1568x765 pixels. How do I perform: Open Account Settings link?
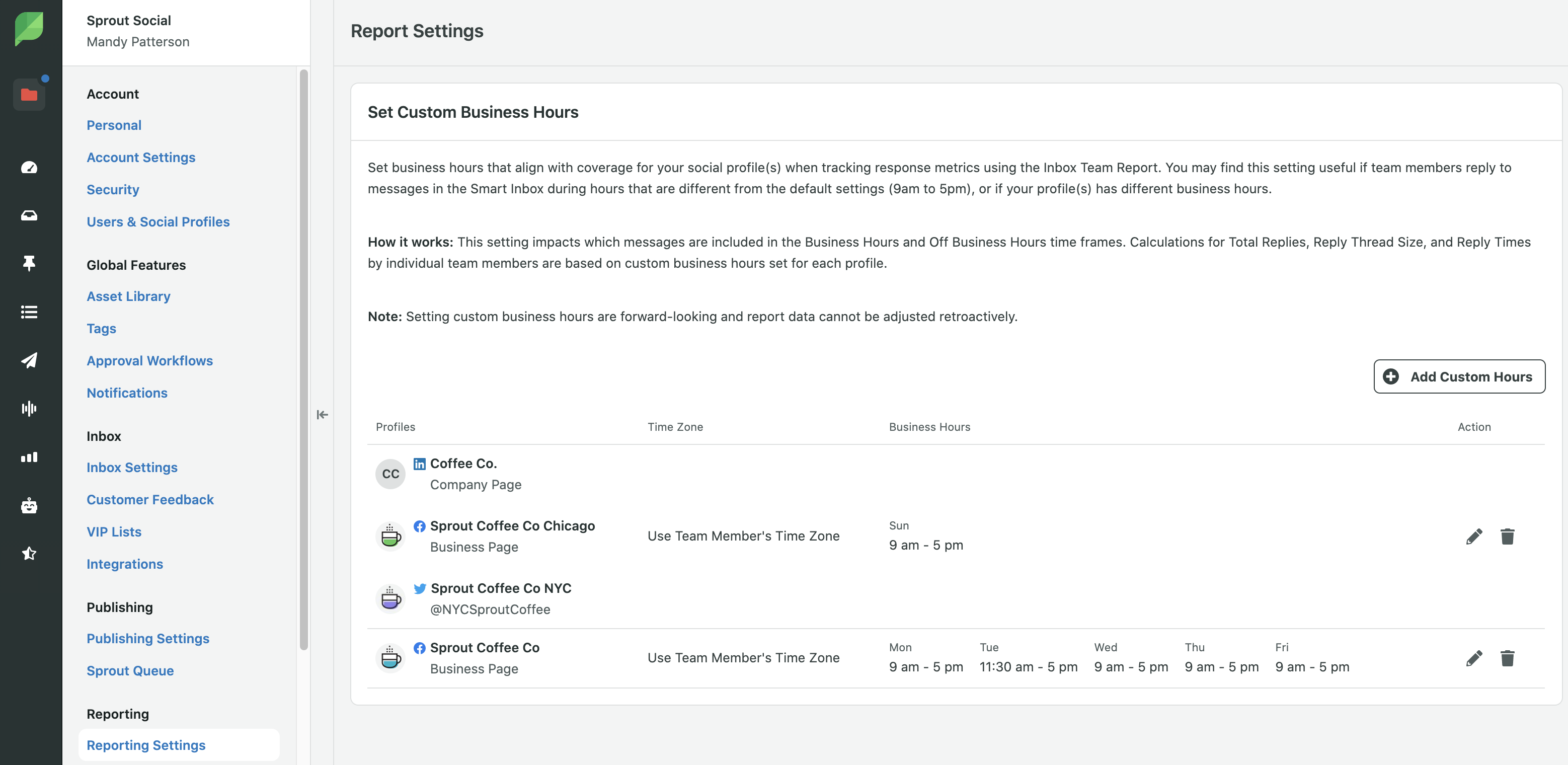[x=140, y=158]
